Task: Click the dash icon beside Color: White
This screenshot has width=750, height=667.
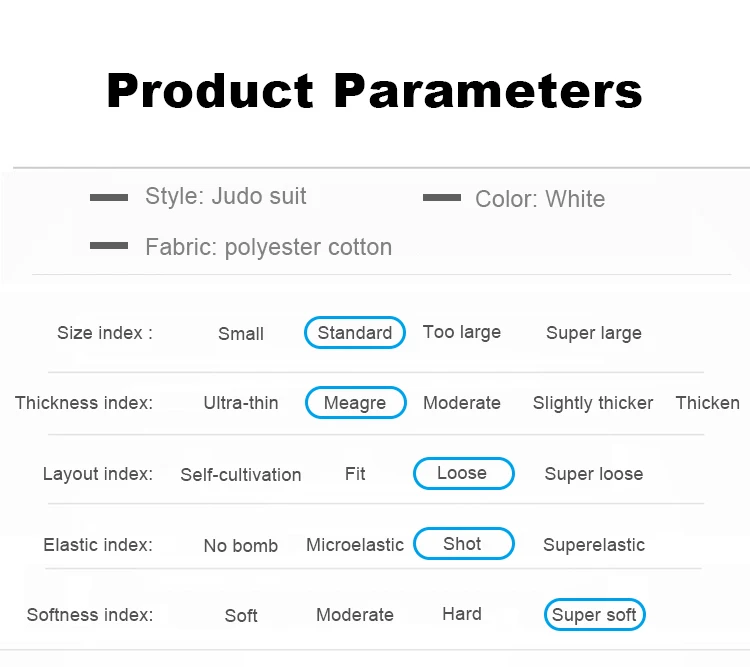Action: [441, 197]
